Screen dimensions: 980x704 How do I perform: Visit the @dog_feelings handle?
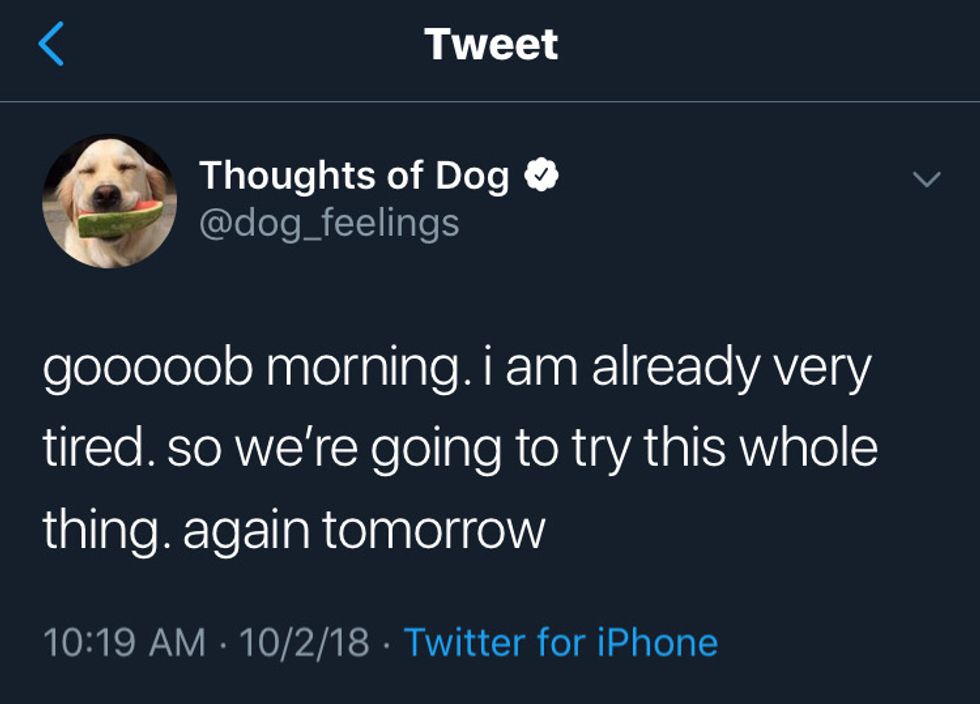(329, 221)
